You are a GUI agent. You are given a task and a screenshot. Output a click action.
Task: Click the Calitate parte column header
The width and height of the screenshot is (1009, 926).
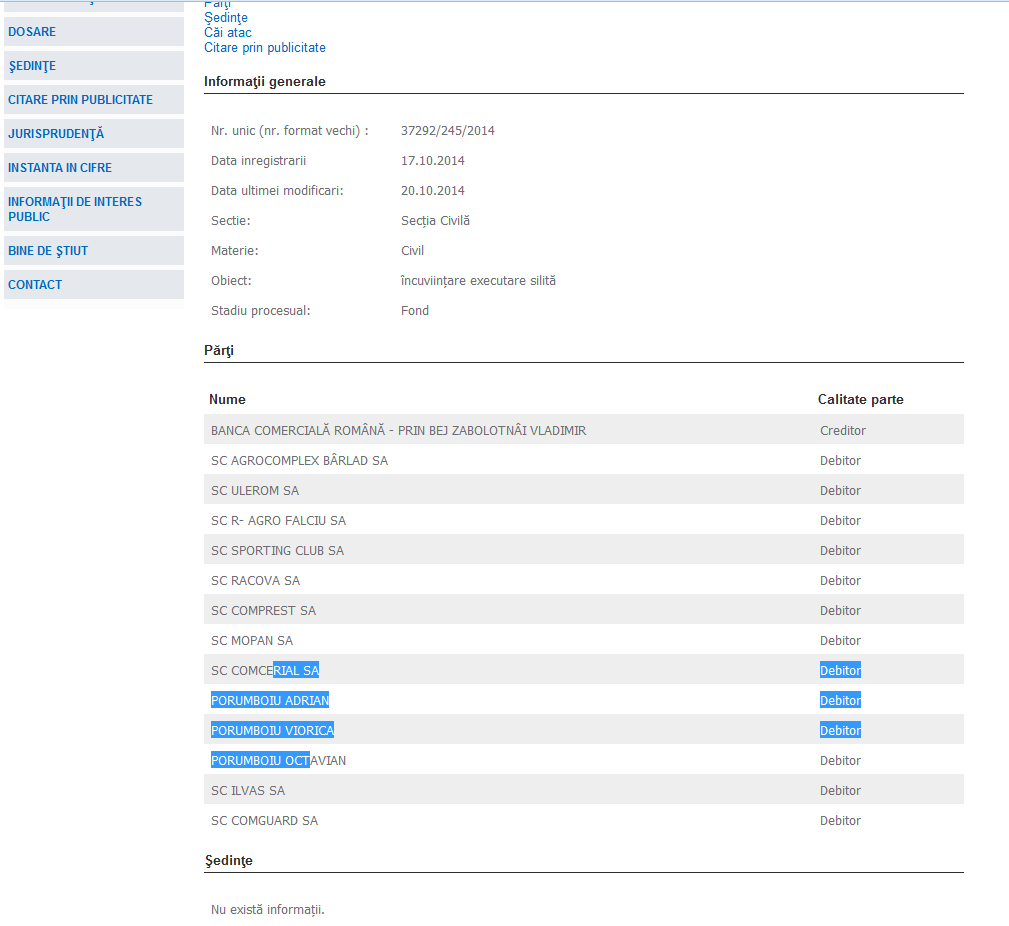[x=860, y=400]
